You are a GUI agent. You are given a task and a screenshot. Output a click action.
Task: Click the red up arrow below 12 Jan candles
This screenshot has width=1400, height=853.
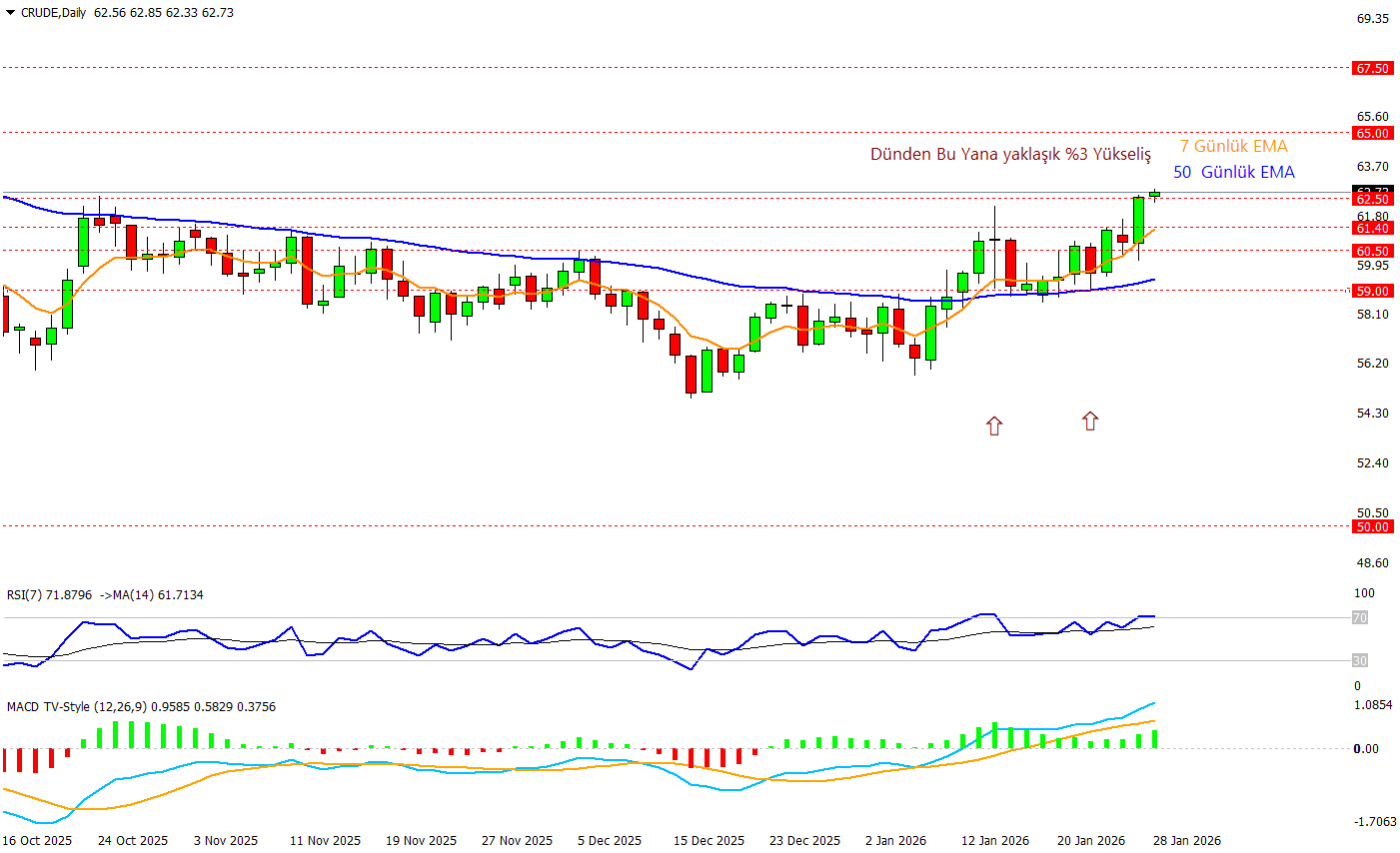click(x=993, y=426)
